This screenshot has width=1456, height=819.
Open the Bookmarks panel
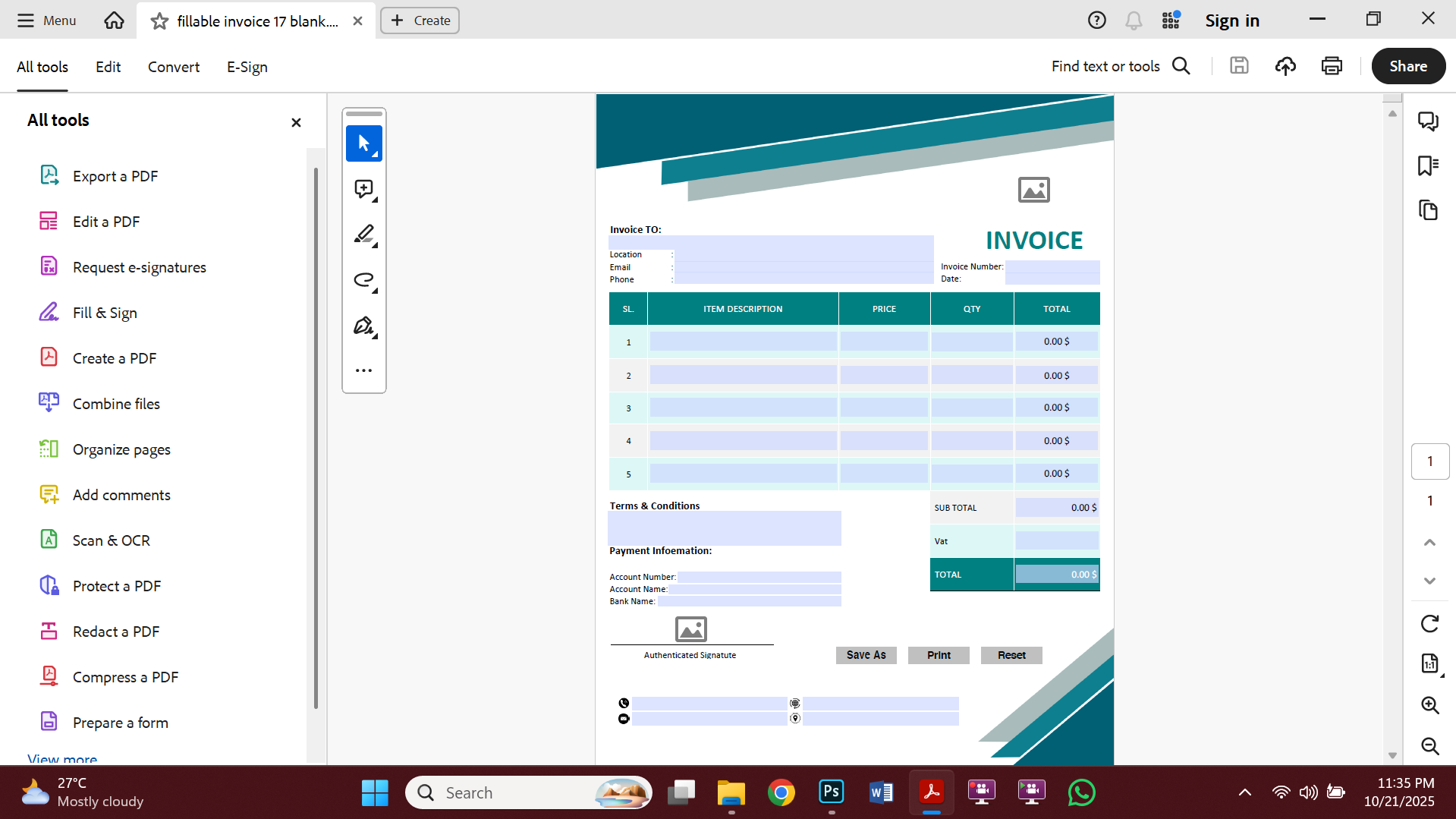point(1427,165)
